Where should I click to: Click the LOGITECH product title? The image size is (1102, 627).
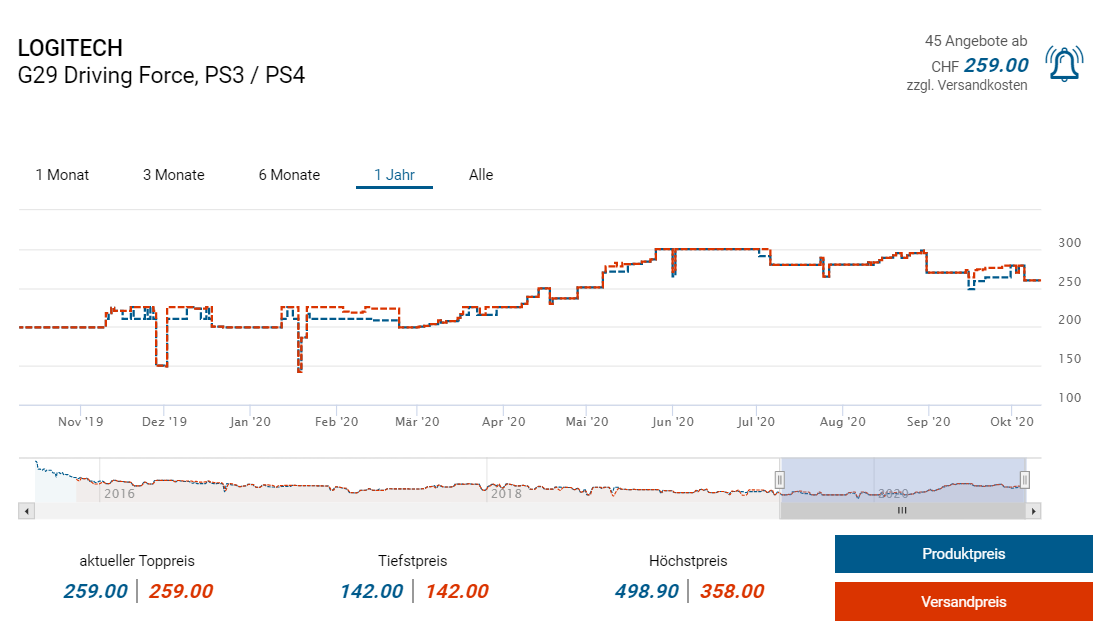70,48
